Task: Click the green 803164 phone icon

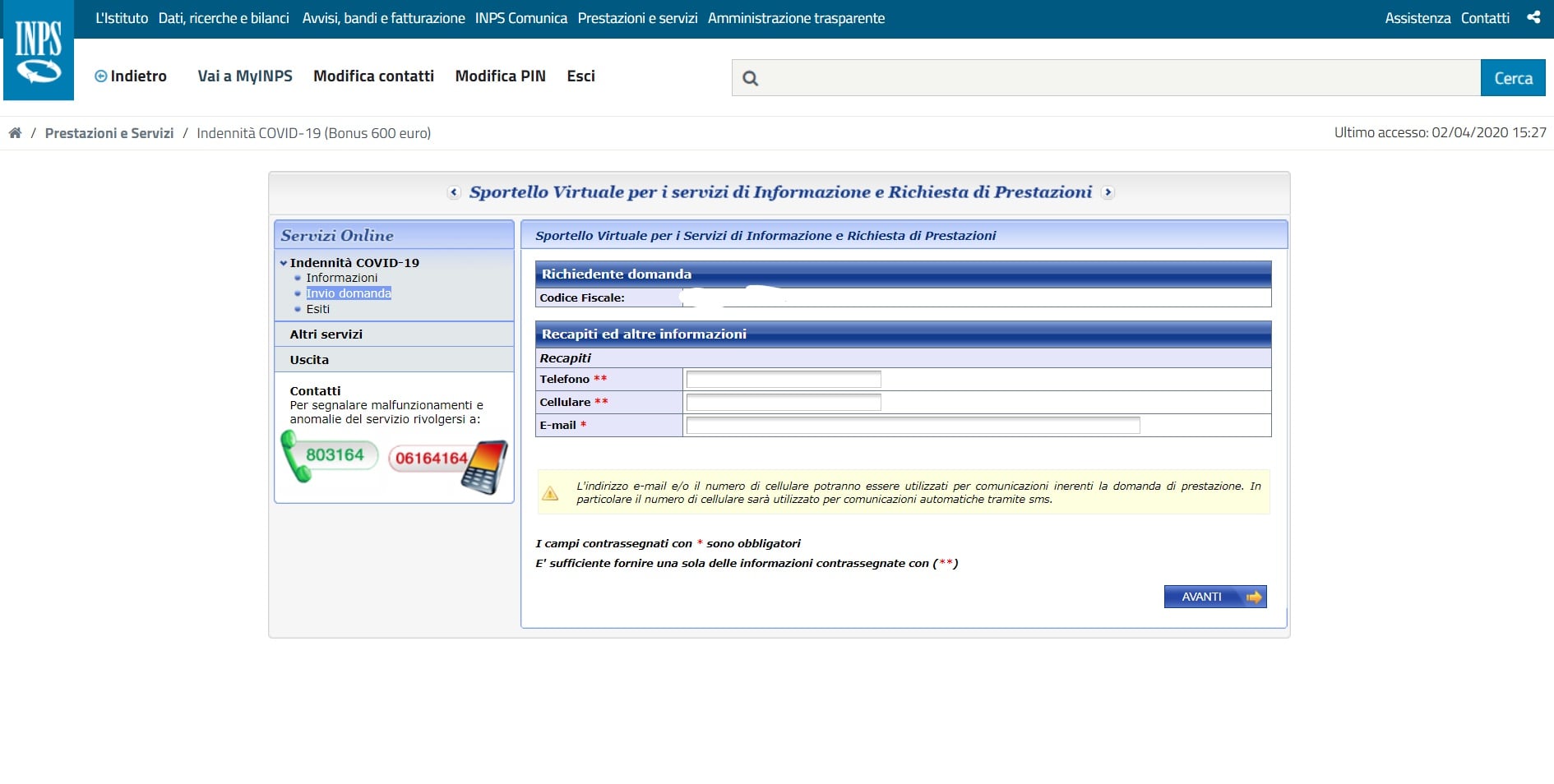Action: coord(329,455)
